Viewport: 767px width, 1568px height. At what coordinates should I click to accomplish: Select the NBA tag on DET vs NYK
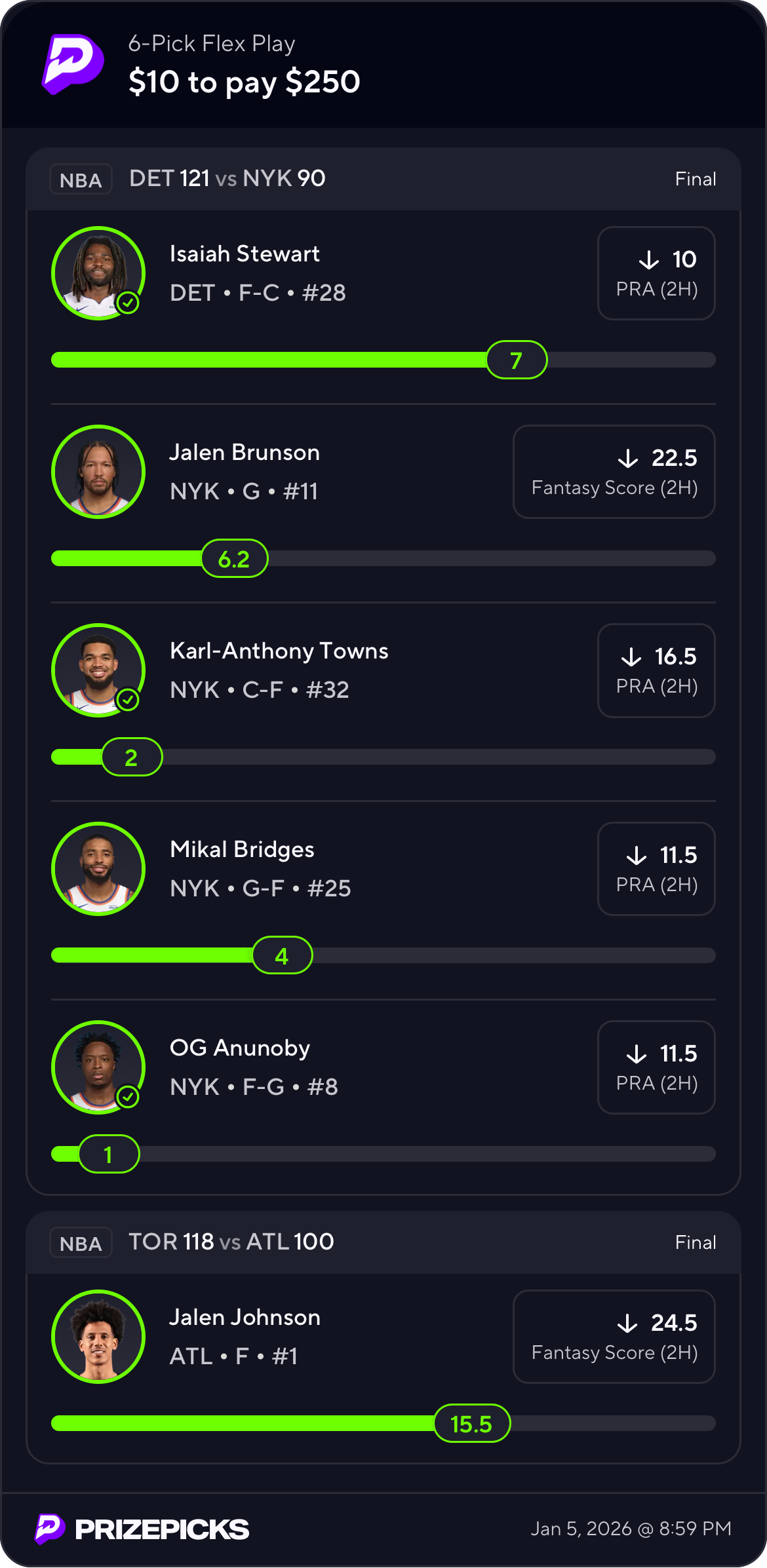pos(81,180)
